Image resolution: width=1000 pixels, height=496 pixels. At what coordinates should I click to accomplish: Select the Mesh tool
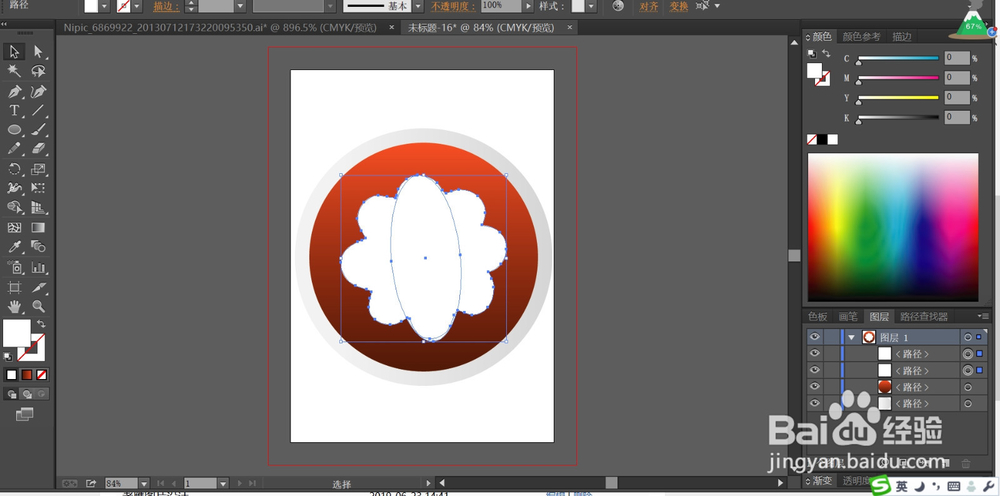tap(14, 228)
